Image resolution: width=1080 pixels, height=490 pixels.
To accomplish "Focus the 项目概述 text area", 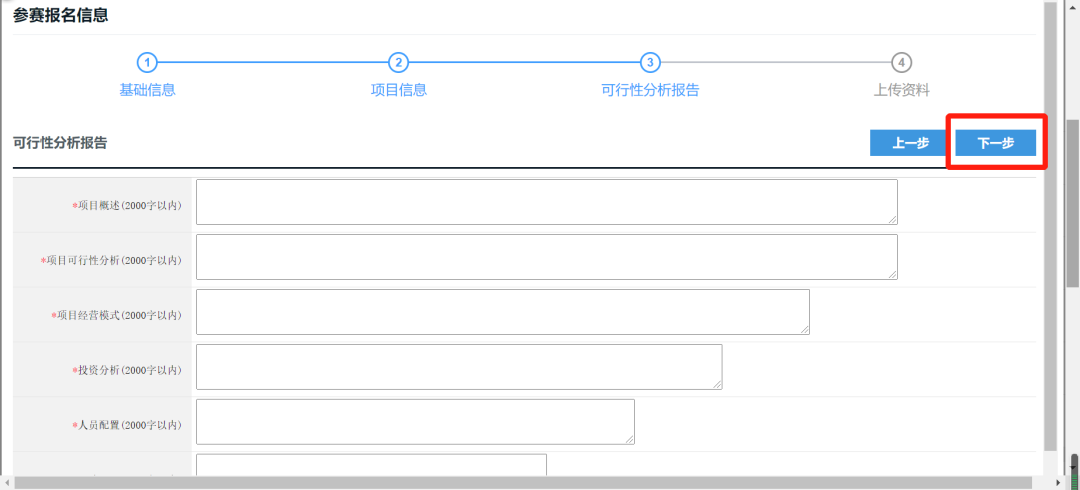I will [x=546, y=202].
